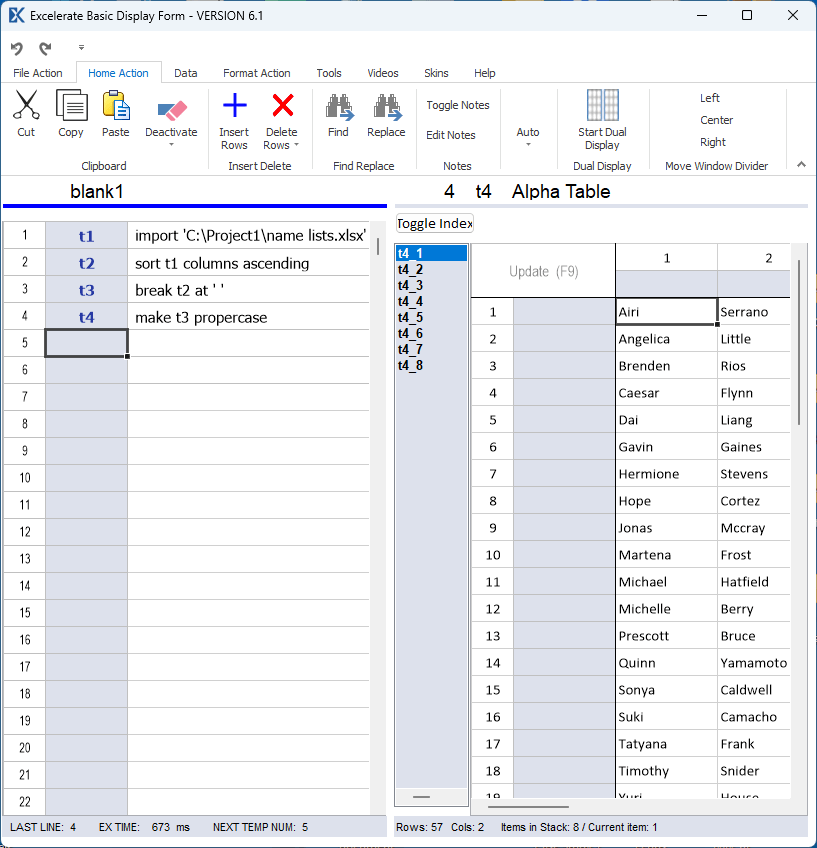
Task: Toggle Notes in the ribbon
Action: tap(458, 105)
